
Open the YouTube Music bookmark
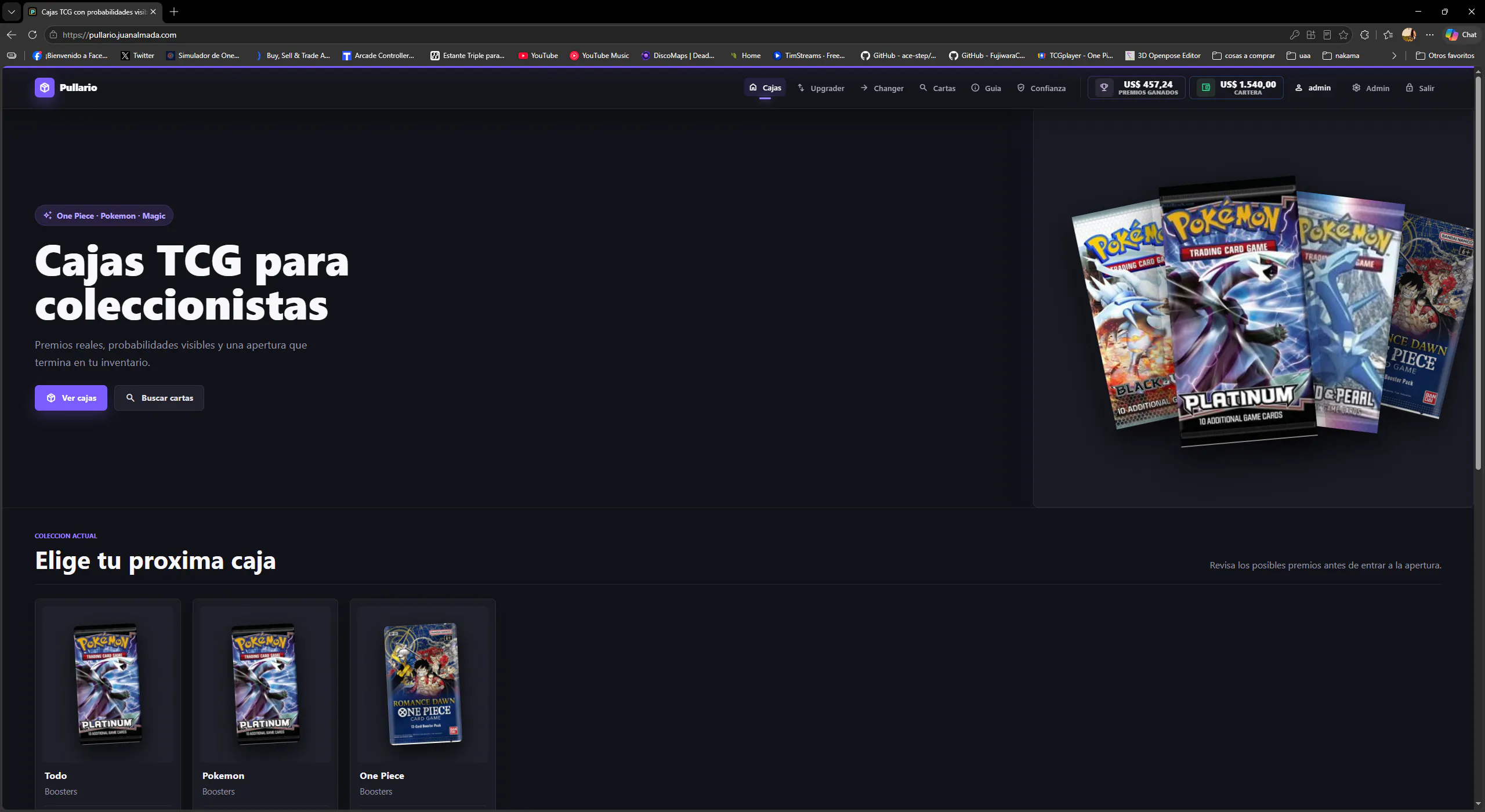coord(600,56)
